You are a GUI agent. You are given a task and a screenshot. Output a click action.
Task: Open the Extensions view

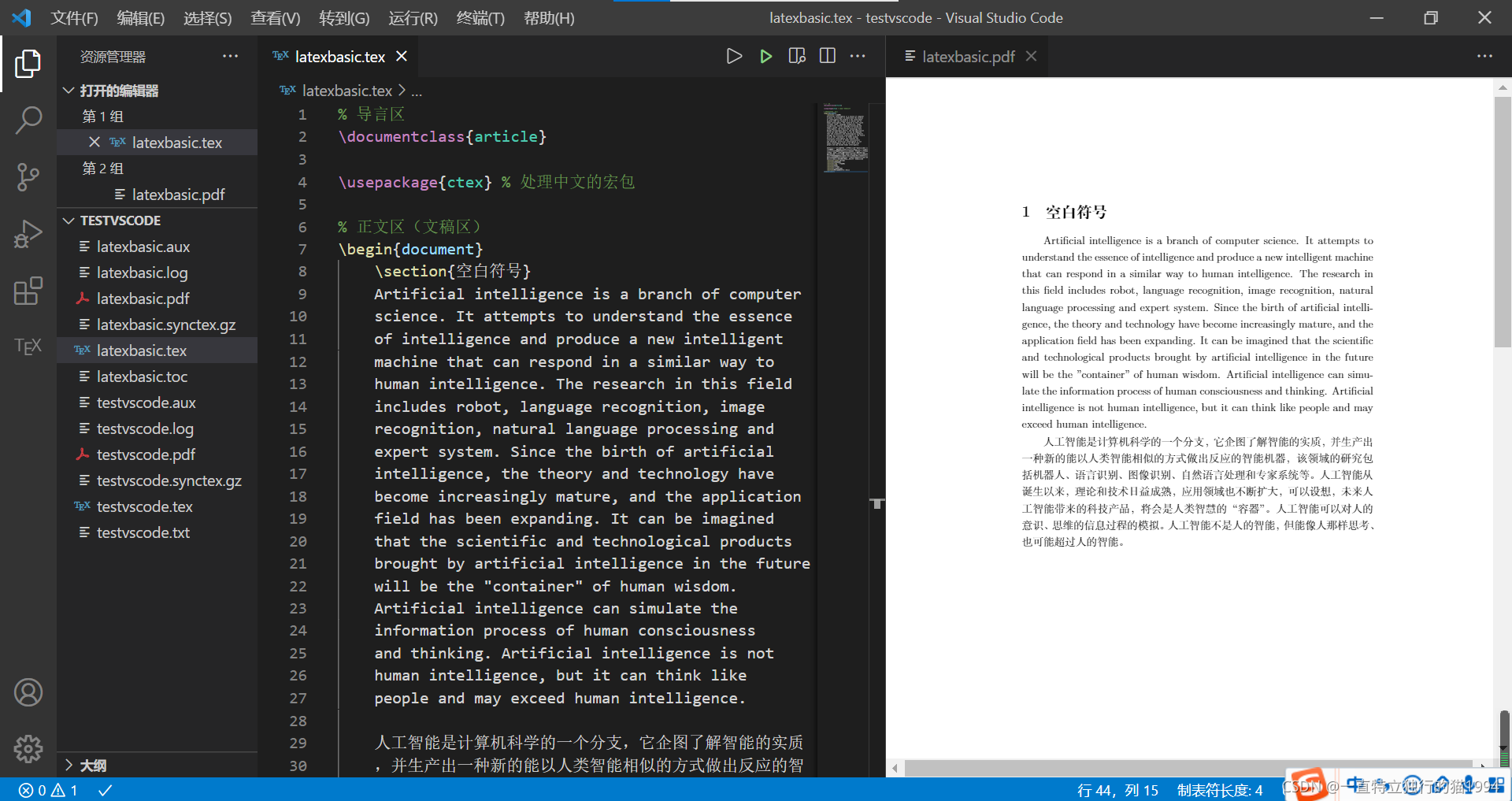click(x=28, y=291)
